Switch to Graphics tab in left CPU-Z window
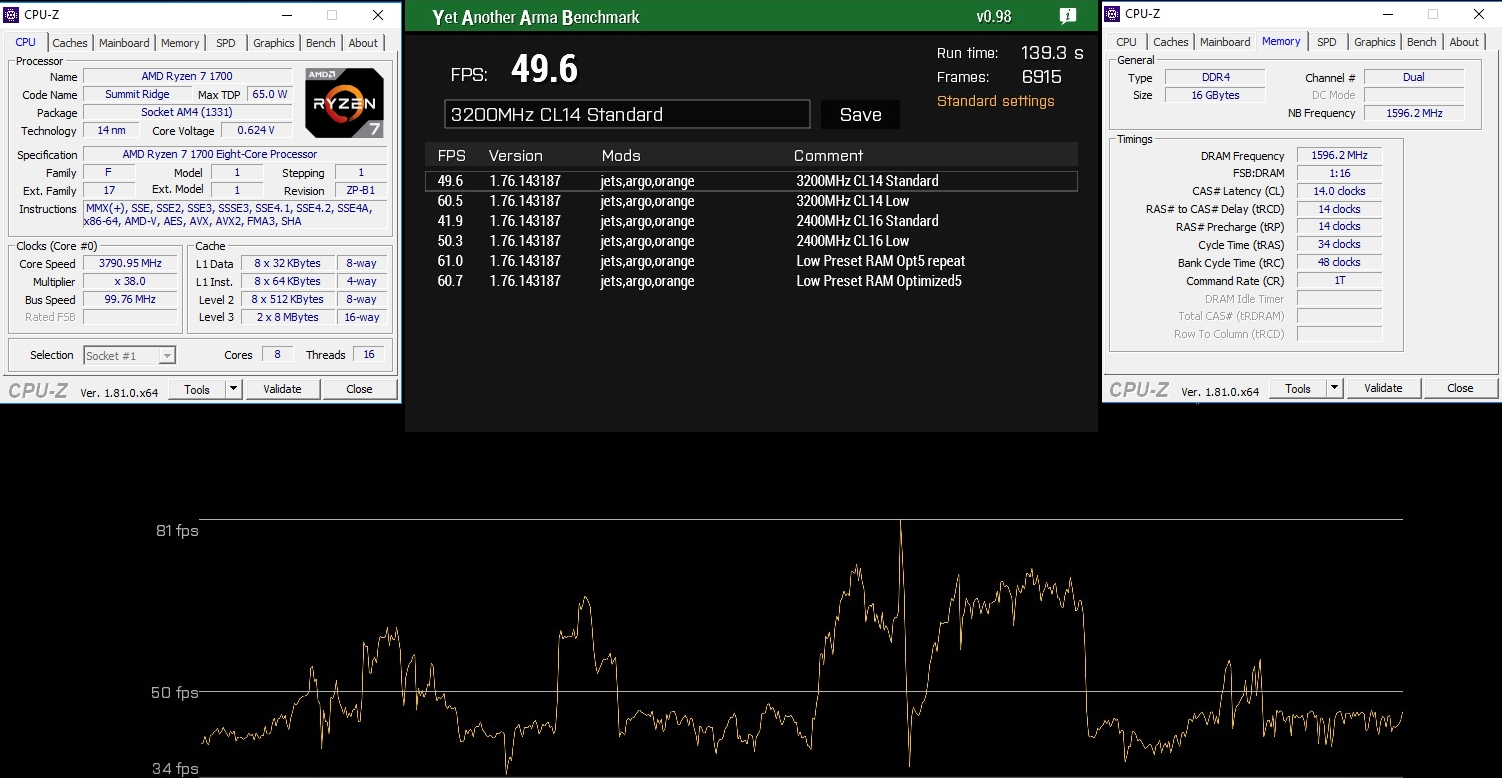Viewport: 1502px width, 778px height. [x=273, y=43]
